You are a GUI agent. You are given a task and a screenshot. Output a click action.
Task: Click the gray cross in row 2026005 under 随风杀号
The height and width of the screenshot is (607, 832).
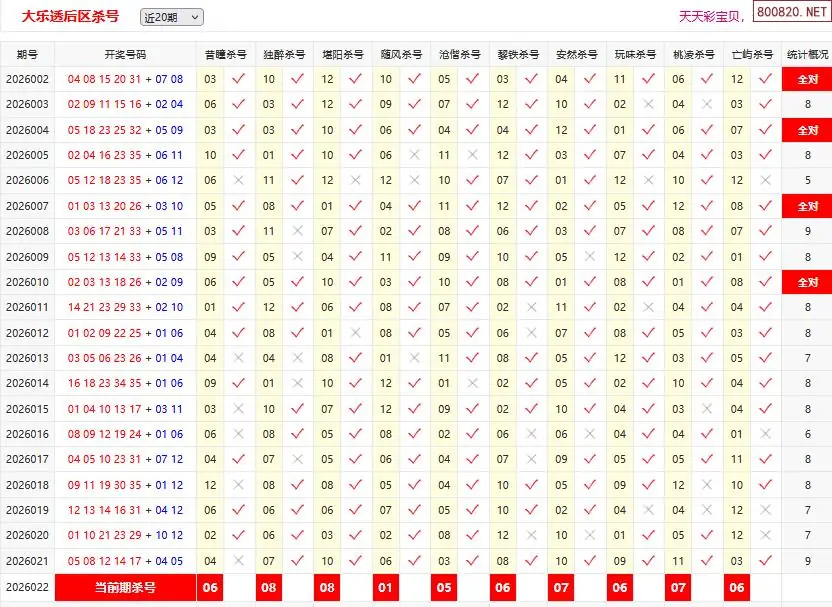(414, 155)
